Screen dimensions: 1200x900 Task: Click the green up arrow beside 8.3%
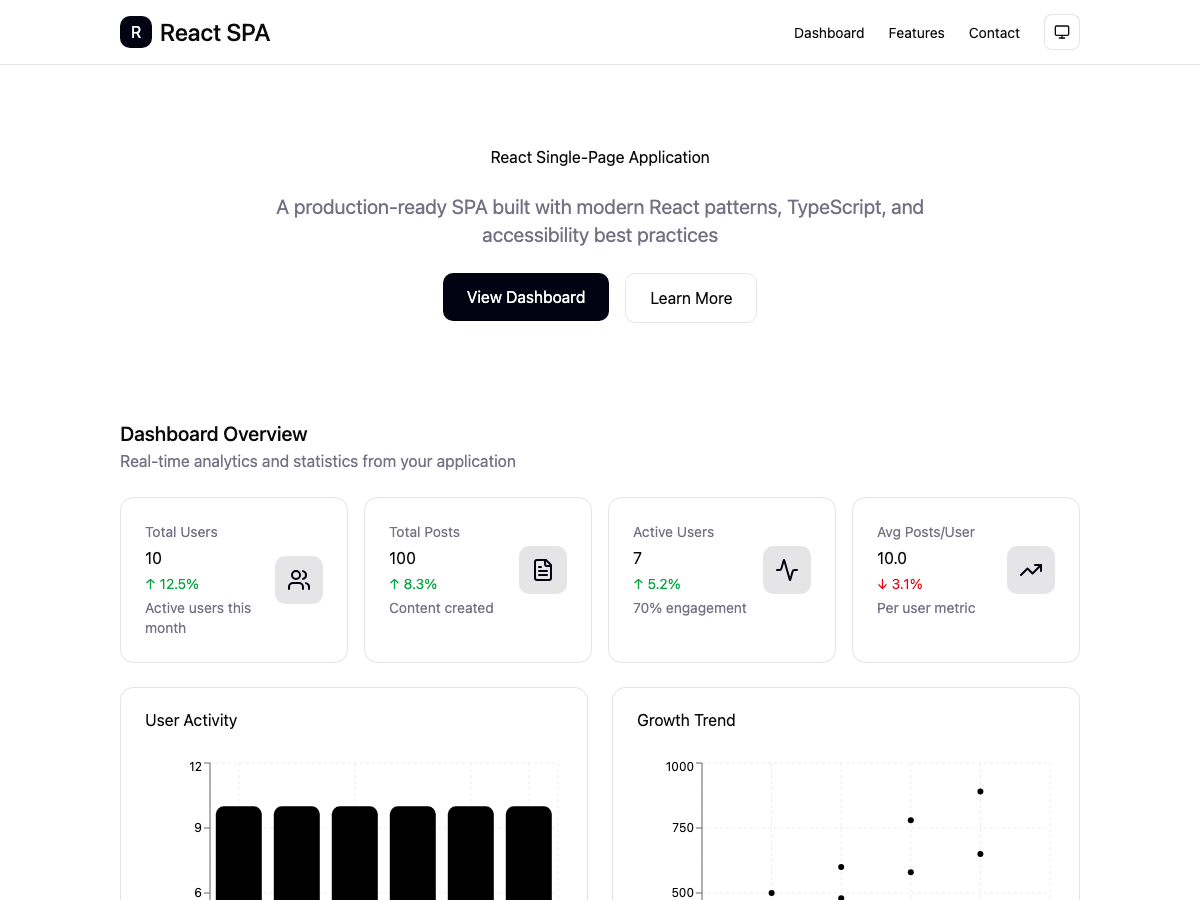pyautogui.click(x=395, y=584)
